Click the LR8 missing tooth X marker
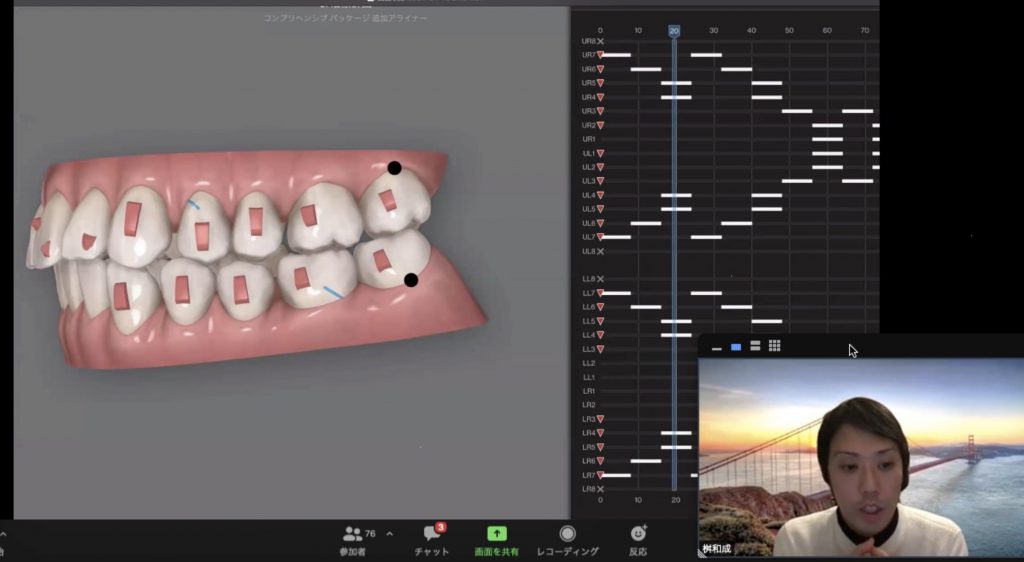The height and width of the screenshot is (562, 1024). pos(600,489)
